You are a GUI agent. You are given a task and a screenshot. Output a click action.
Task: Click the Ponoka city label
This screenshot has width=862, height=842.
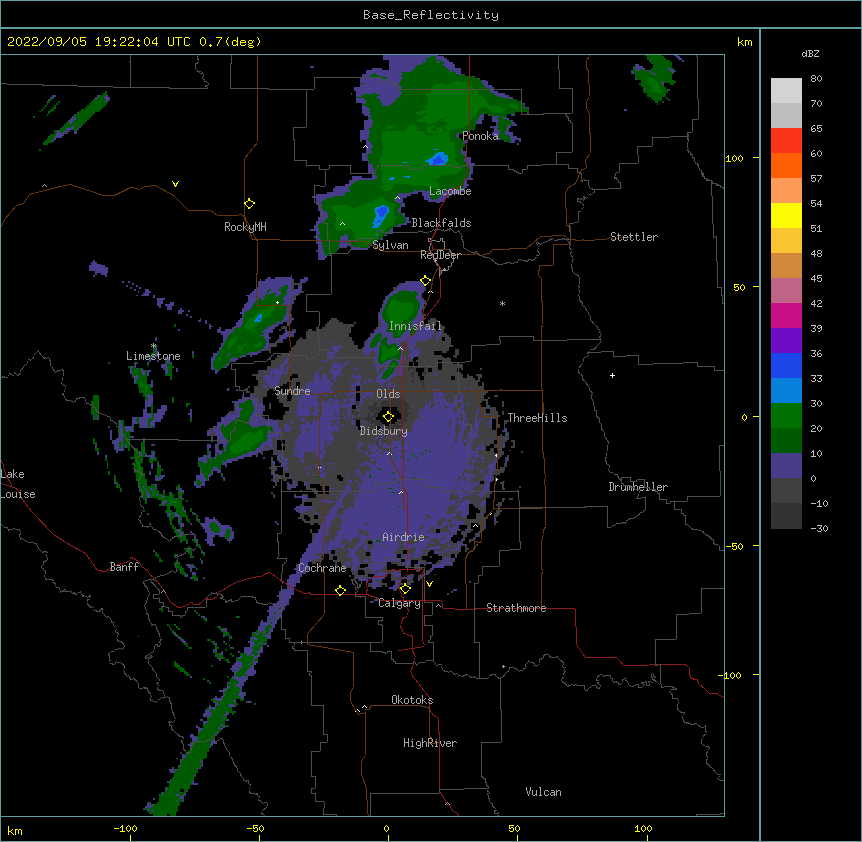coord(480,136)
